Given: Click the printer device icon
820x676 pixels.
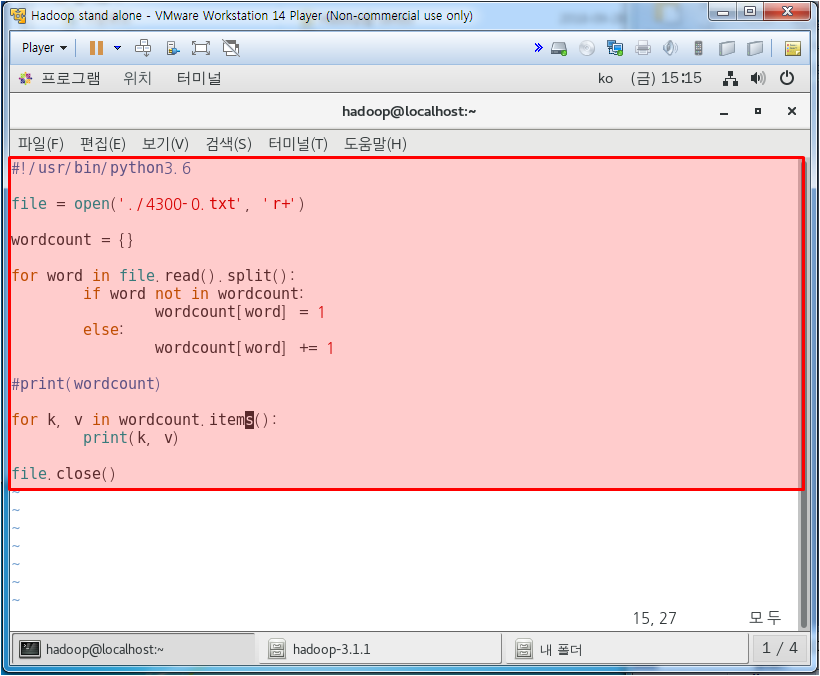Looking at the screenshot, I should click(x=643, y=49).
